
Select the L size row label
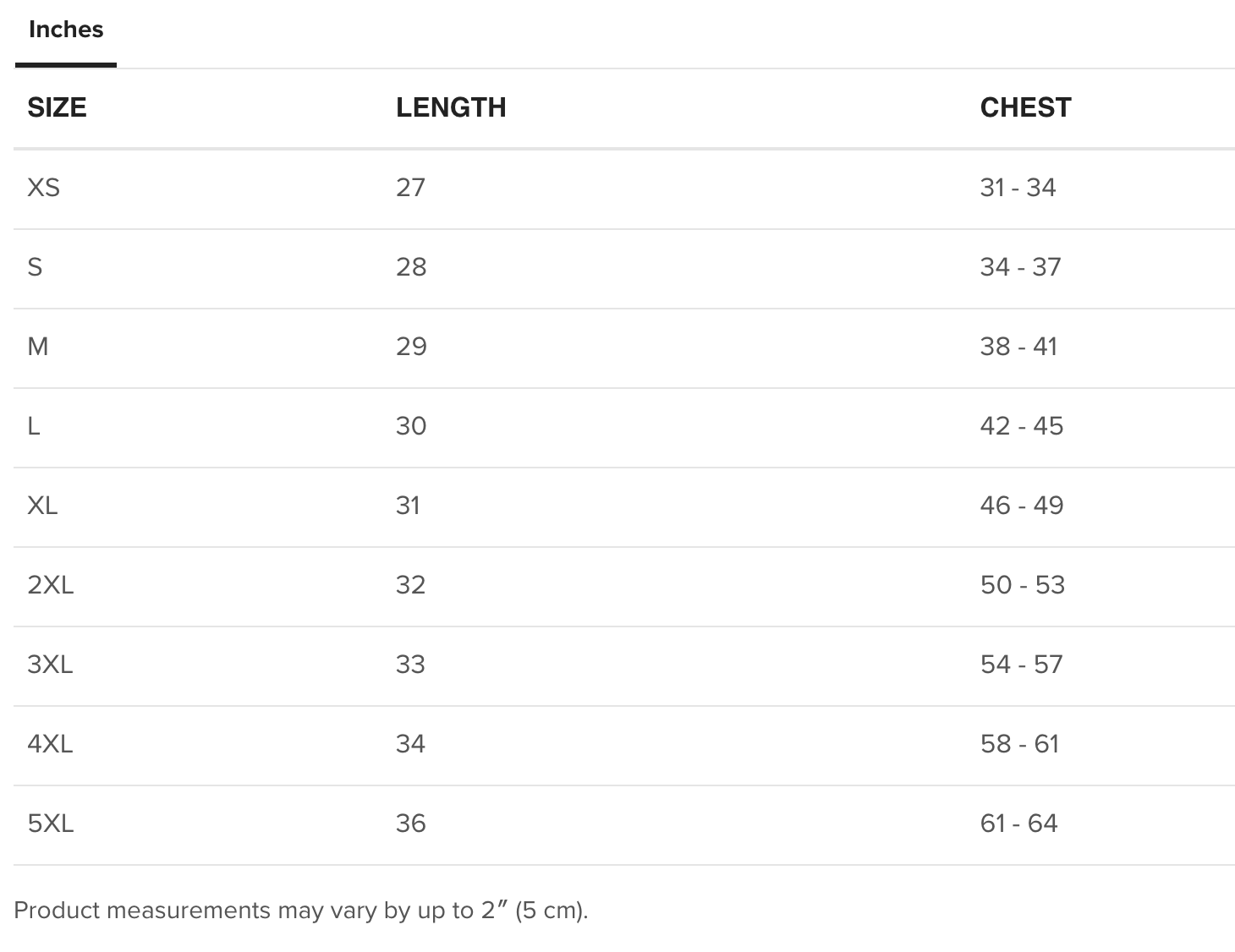pos(34,425)
